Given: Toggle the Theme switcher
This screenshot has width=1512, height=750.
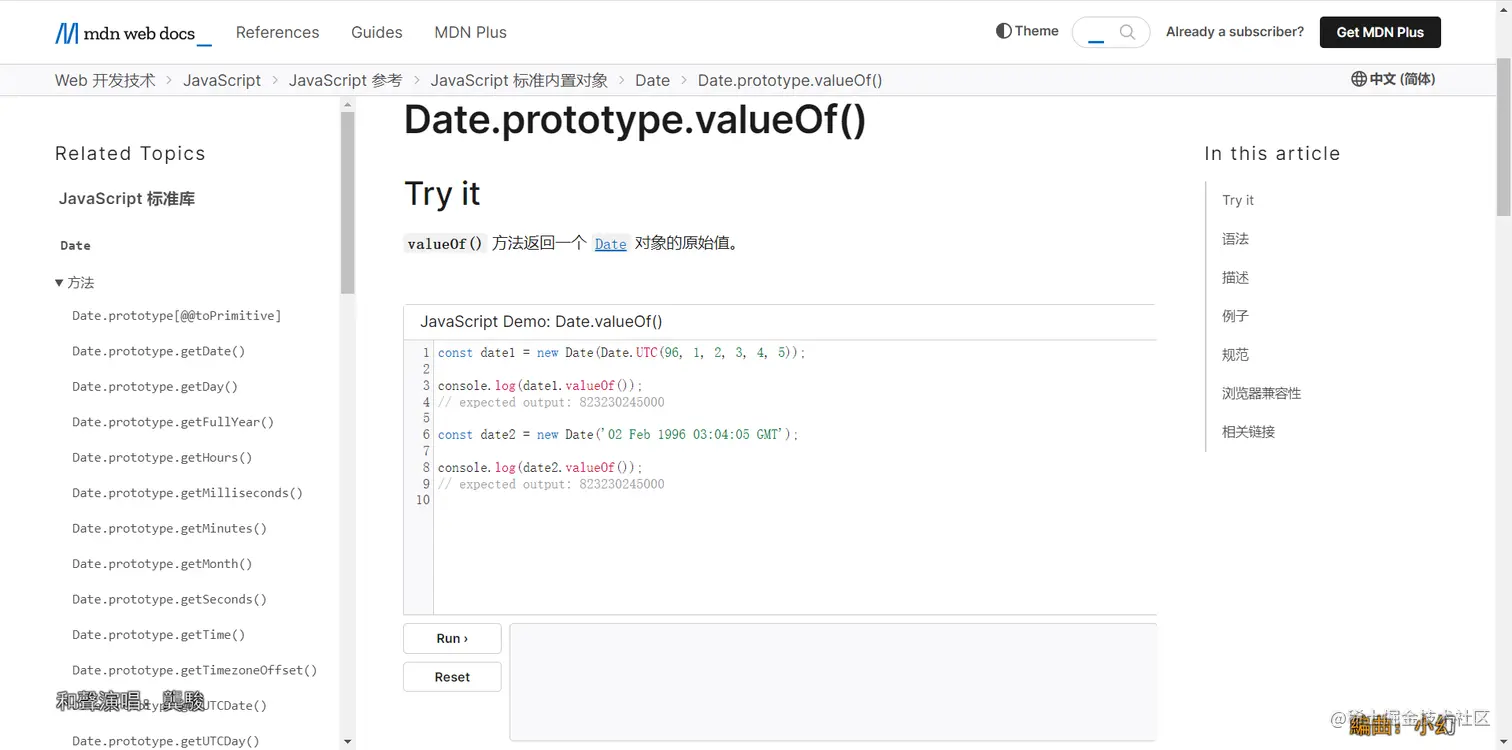Looking at the screenshot, I should point(1027,31).
